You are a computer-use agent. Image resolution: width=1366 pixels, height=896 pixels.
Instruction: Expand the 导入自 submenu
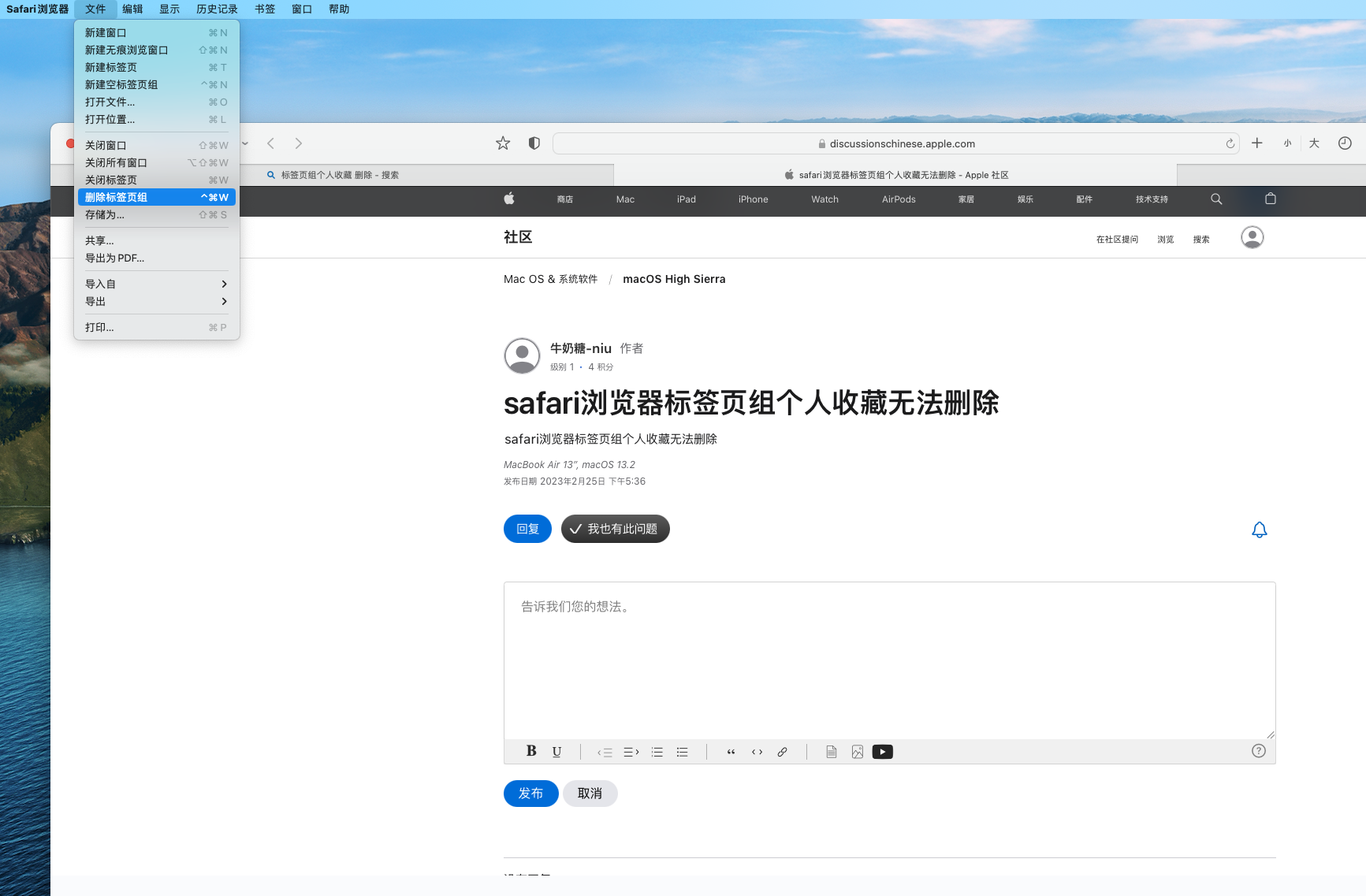(x=157, y=284)
